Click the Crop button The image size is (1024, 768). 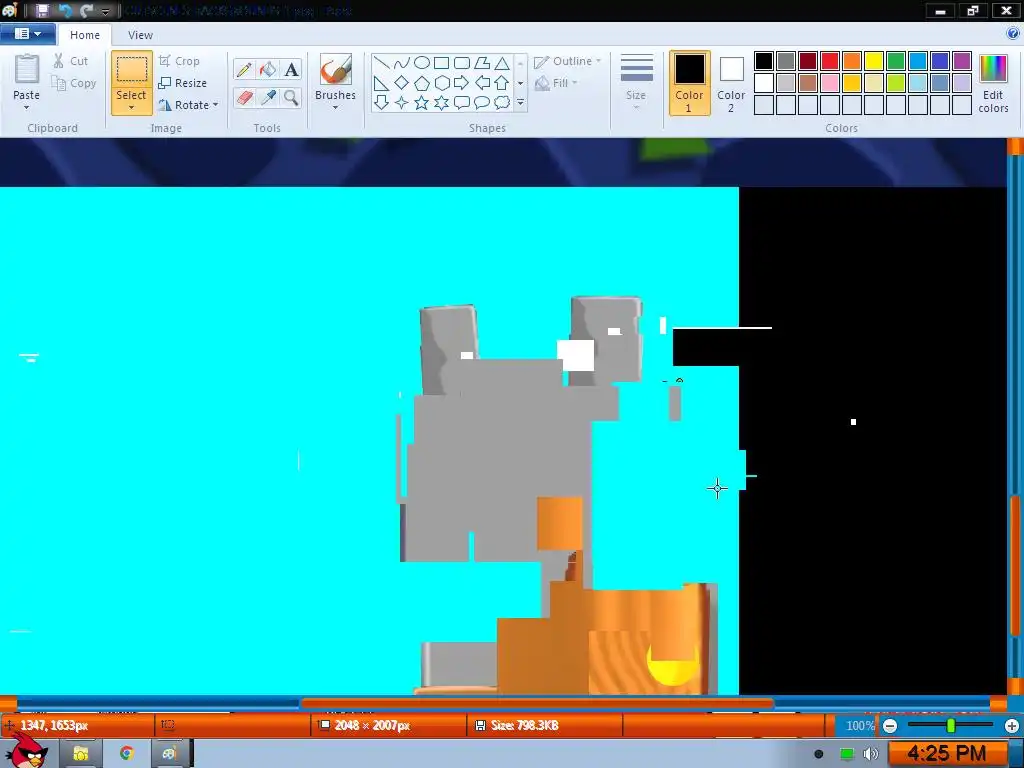click(x=179, y=61)
